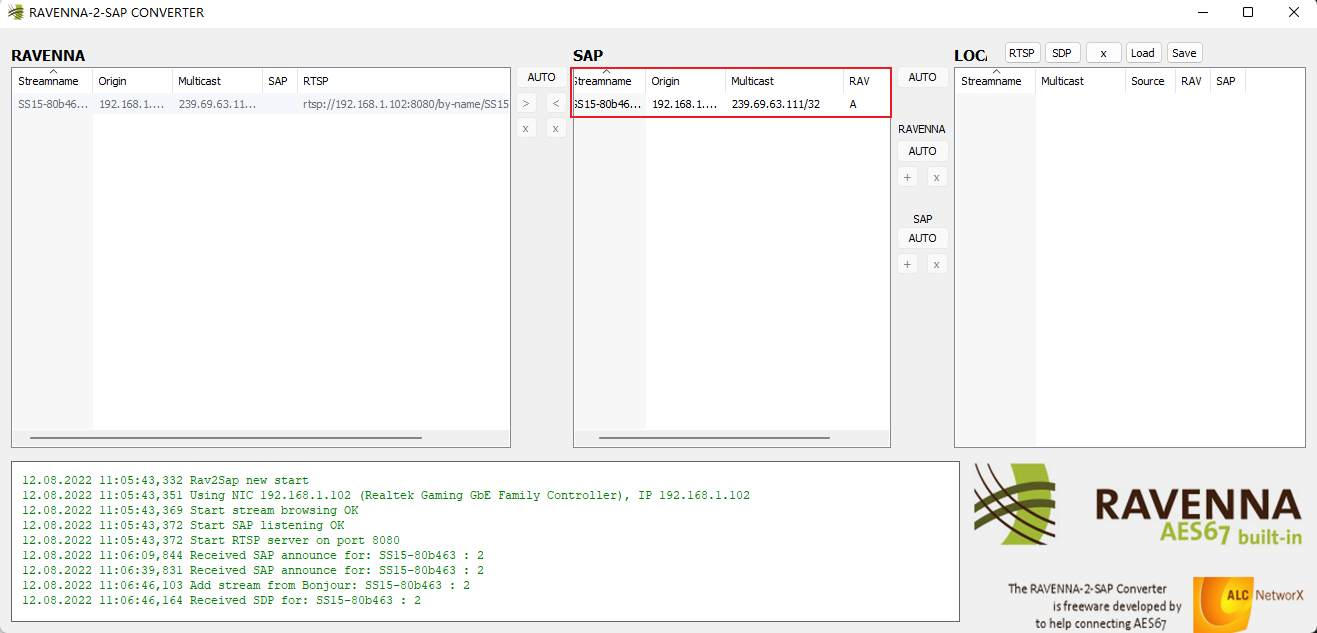Click the SAP header in LOCAL list
Viewport: 1317px width, 633px height.
(x=1227, y=81)
